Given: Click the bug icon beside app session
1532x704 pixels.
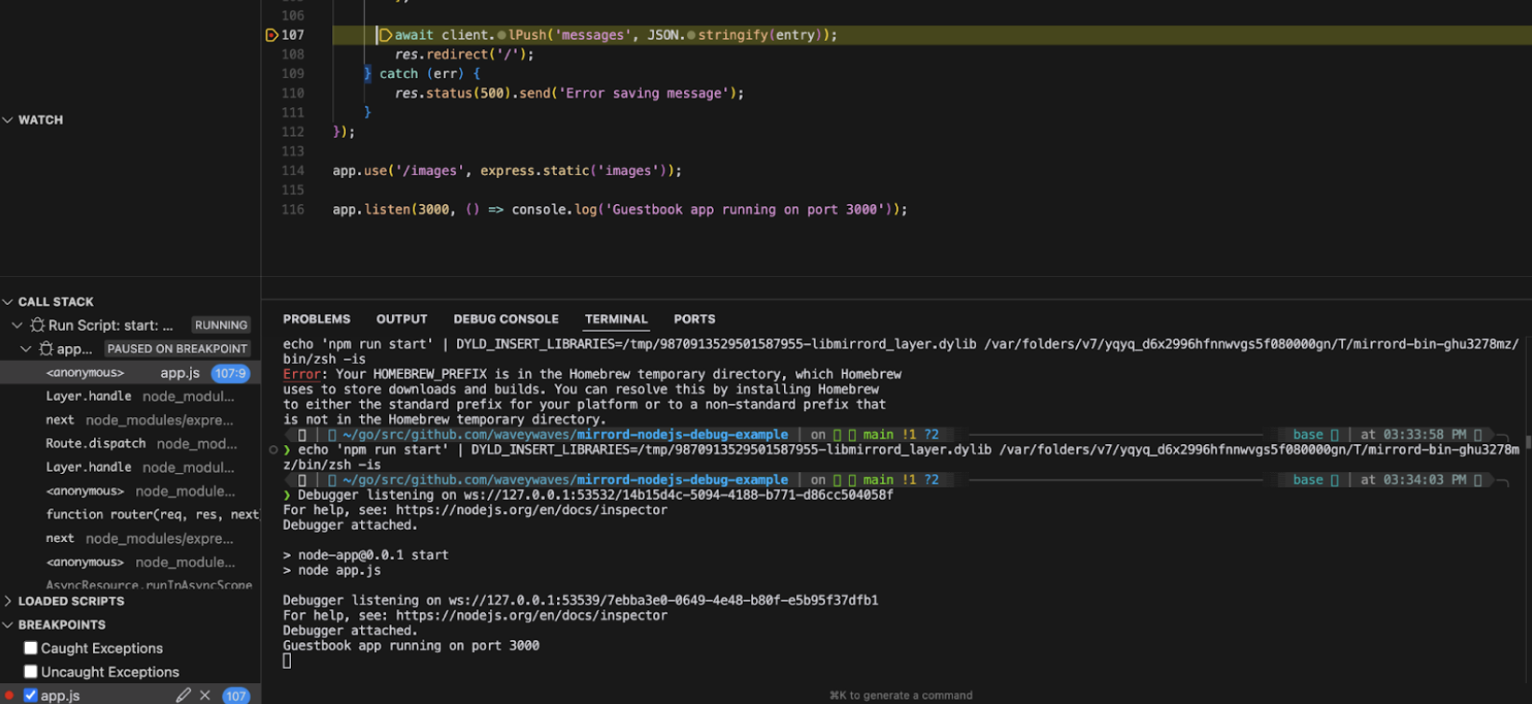Looking at the screenshot, I should pos(46,349).
